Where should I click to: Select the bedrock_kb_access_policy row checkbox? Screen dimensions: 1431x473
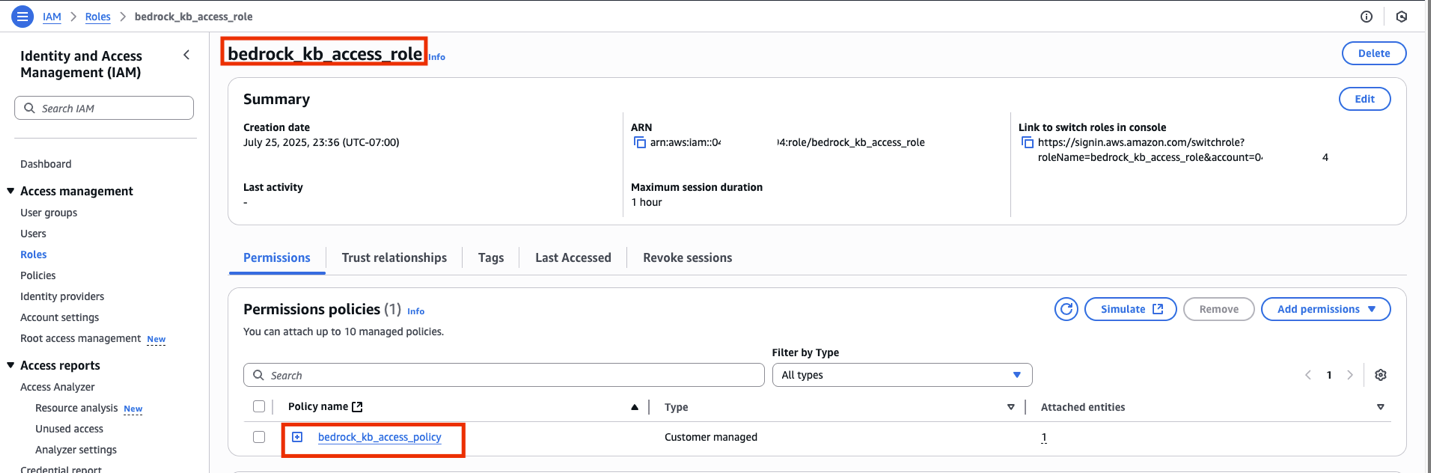pyautogui.click(x=259, y=437)
